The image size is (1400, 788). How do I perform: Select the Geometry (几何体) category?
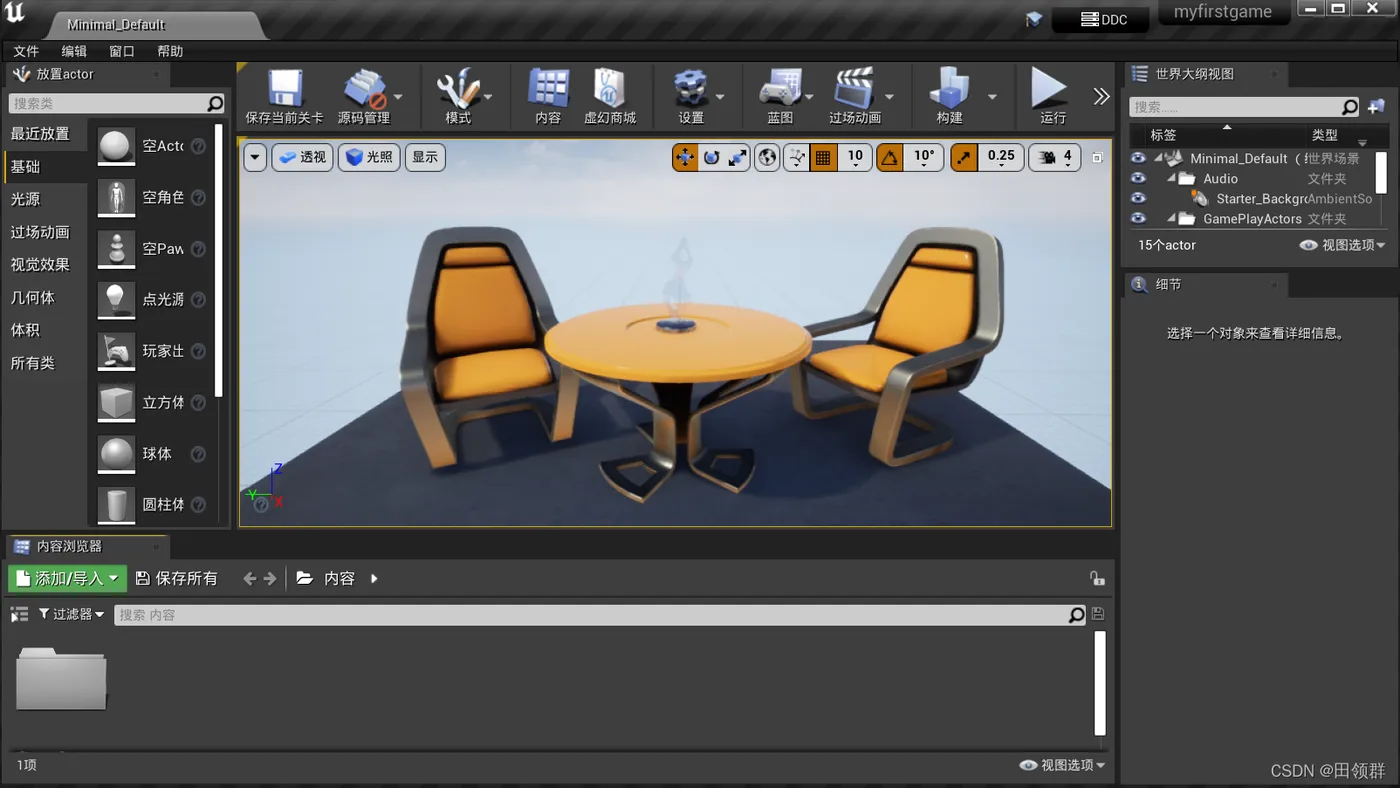33,298
